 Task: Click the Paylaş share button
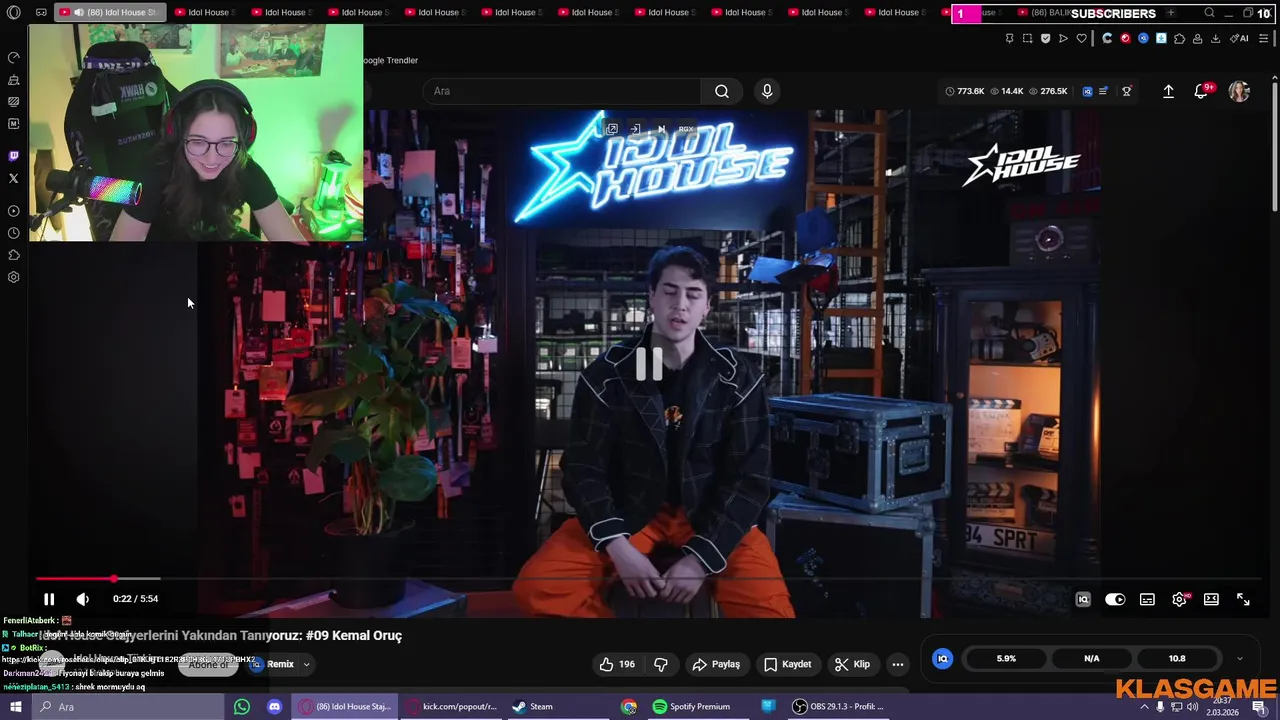(x=716, y=664)
